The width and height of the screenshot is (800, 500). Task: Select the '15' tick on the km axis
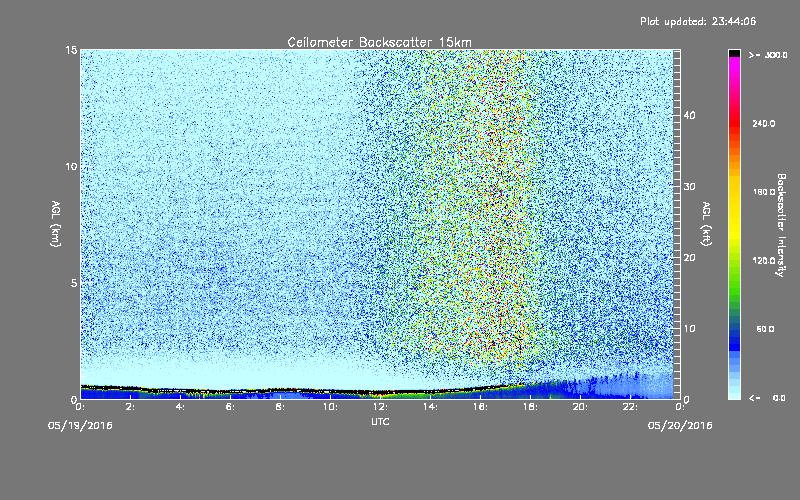click(71, 50)
